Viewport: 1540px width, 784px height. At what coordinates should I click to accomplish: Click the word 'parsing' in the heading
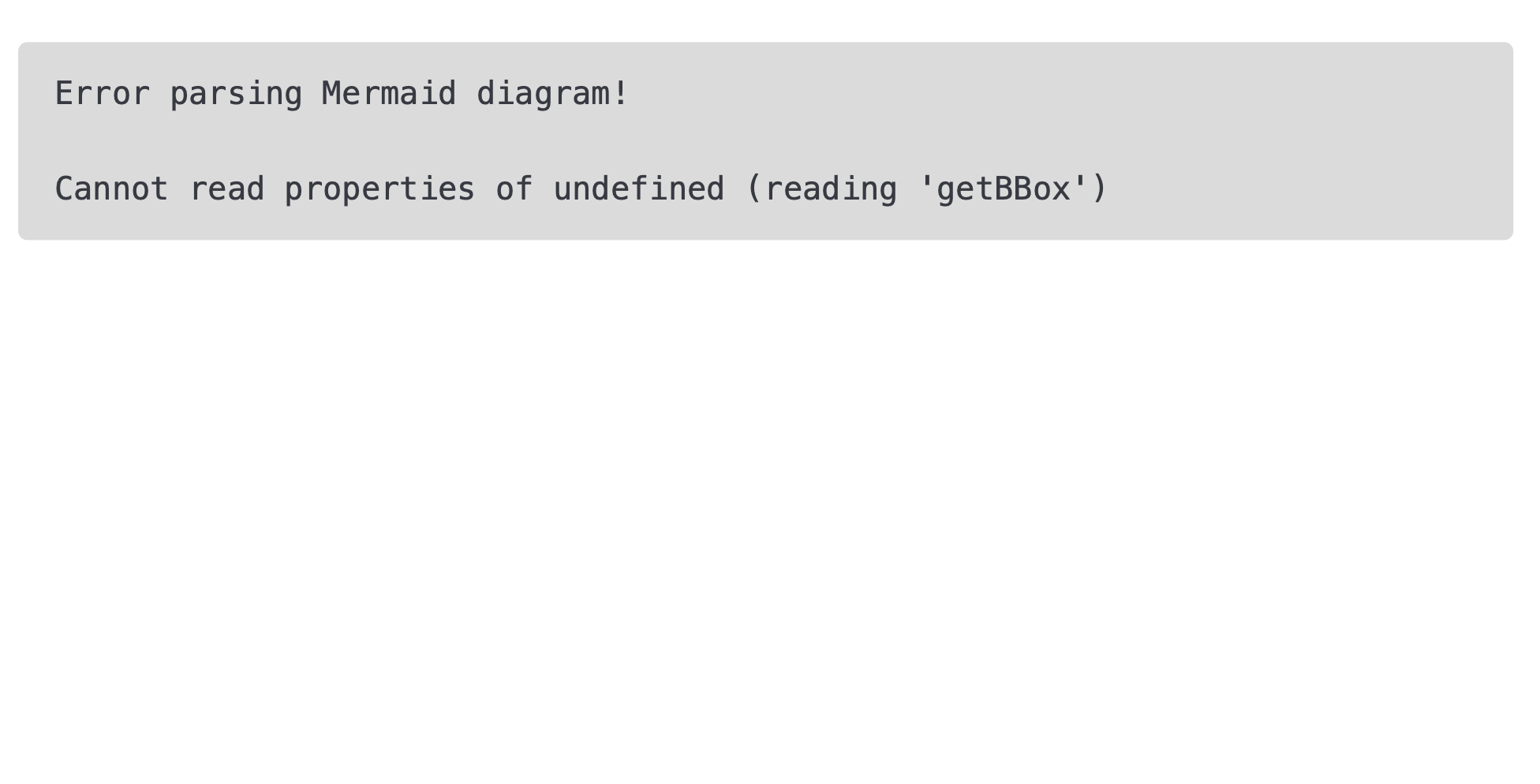[236, 94]
